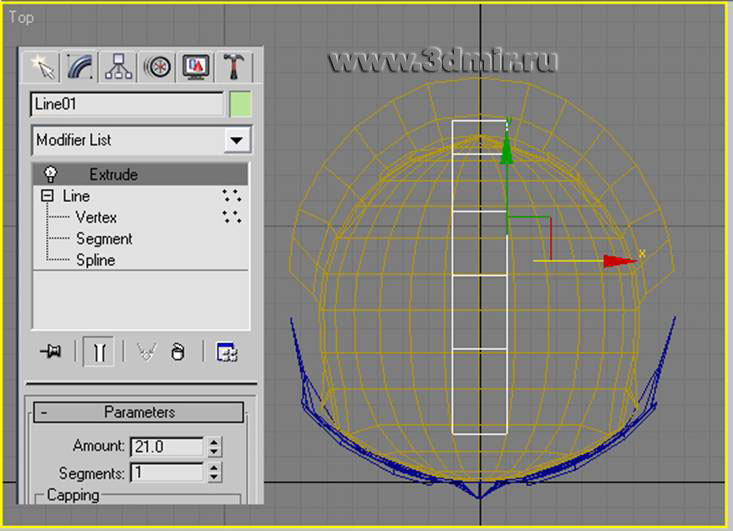Click the dots icon beside Vertex row
733x531 pixels.
click(232, 216)
